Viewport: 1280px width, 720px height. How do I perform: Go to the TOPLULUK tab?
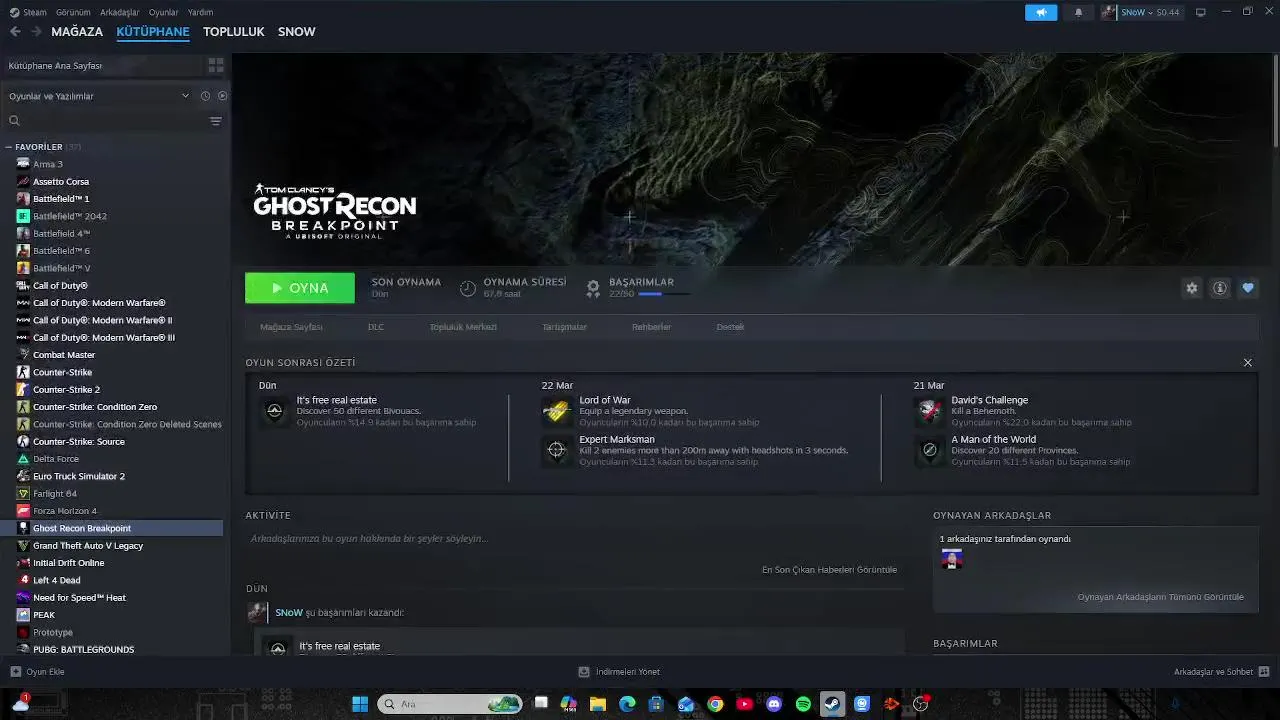(233, 31)
